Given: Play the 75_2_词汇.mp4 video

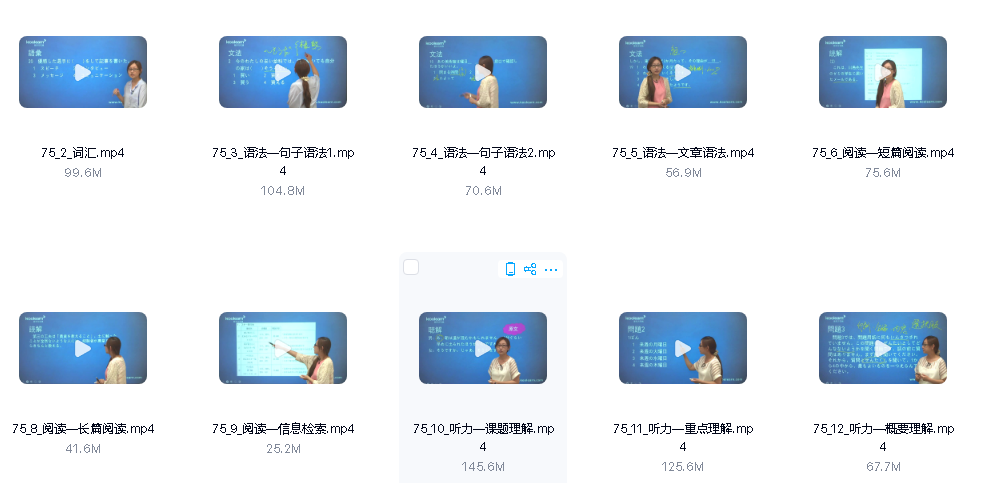Looking at the screenshot, I should point(83,72).
